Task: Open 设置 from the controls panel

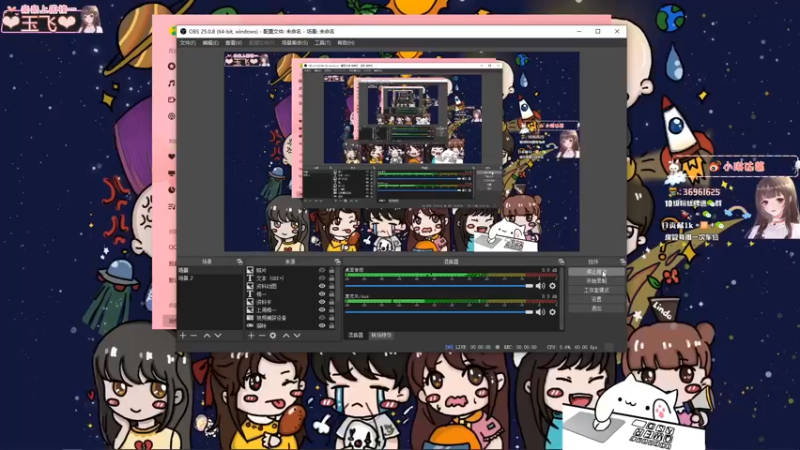Action: [x=596, y=299]
